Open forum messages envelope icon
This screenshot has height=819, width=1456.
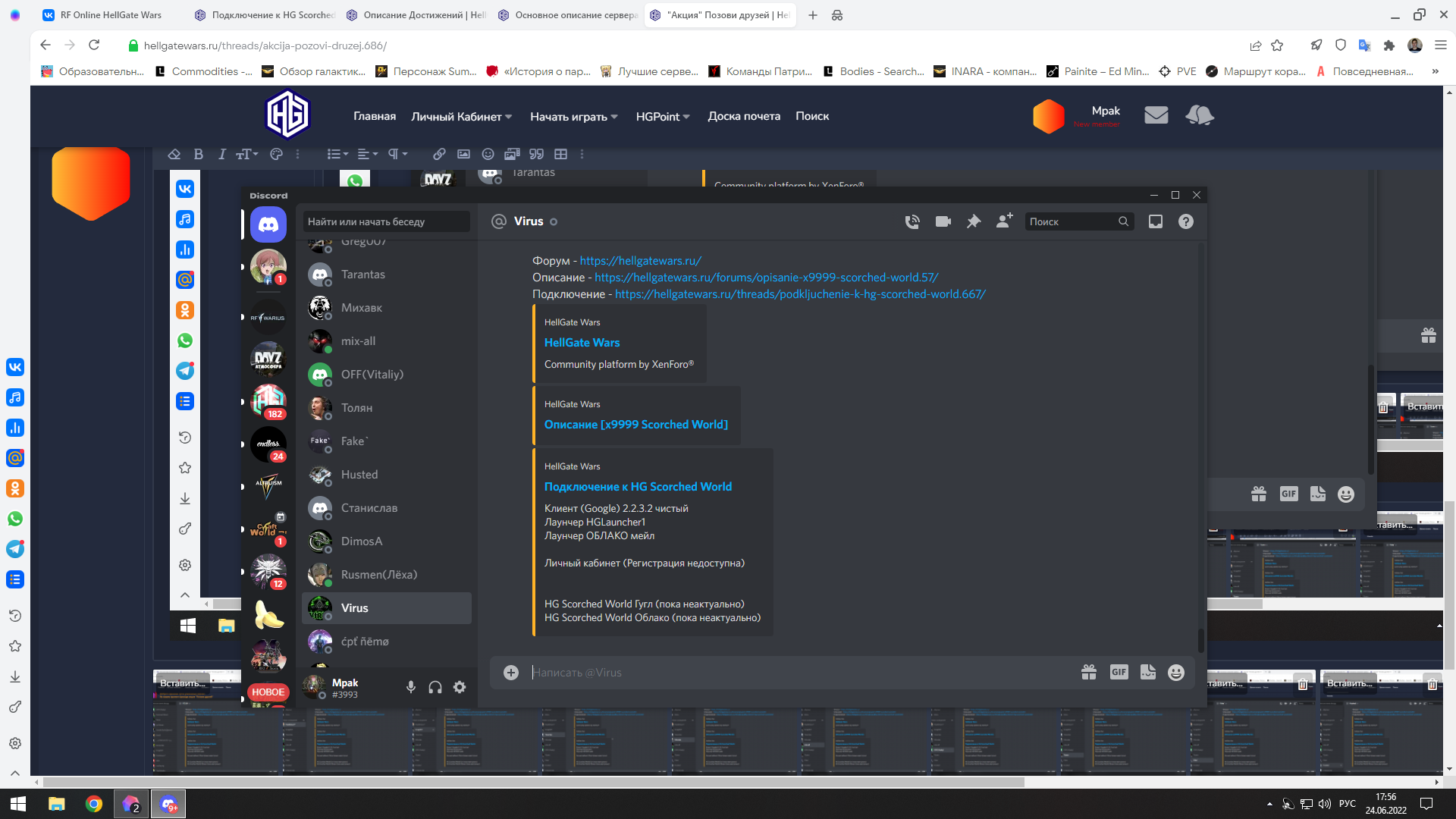click(x=1156, y=115)
